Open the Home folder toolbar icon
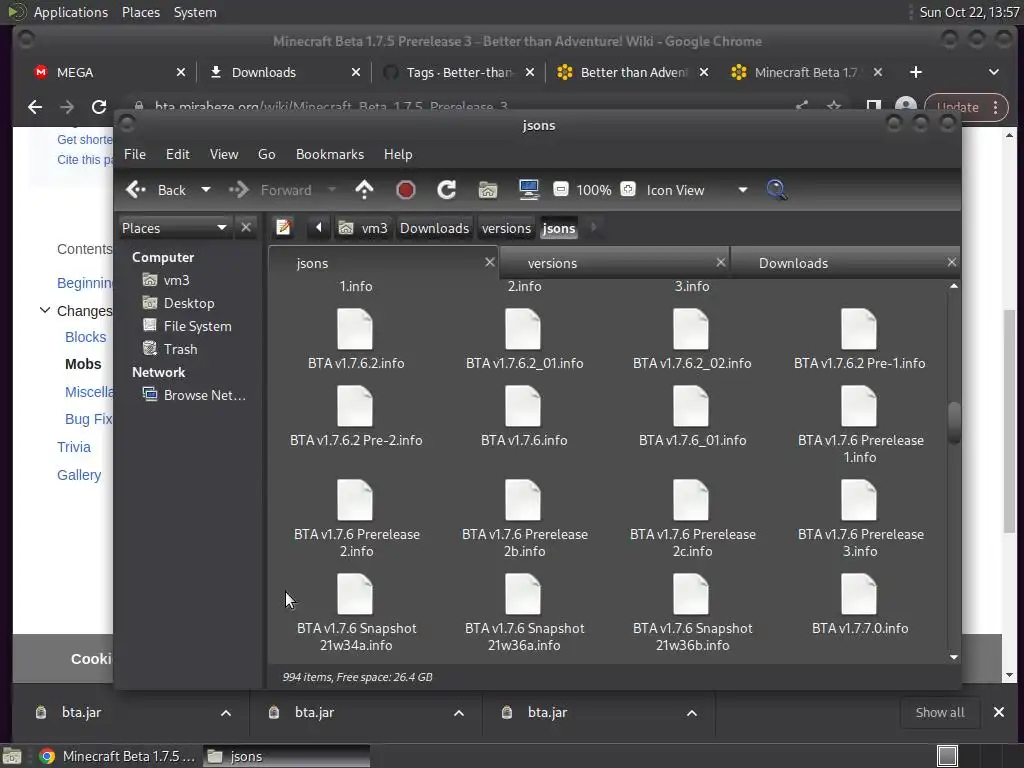 [x=488, y=190]
